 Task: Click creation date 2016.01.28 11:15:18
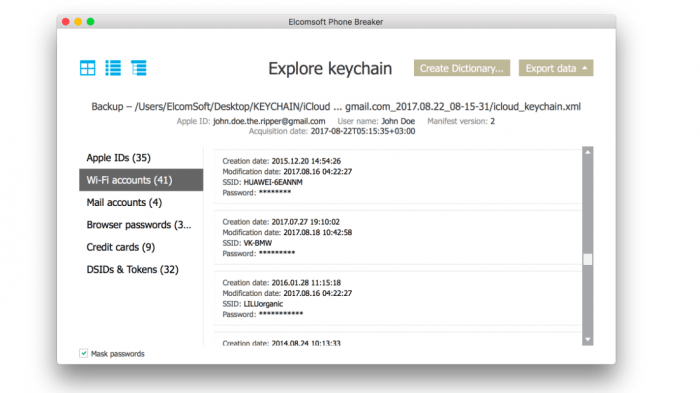coord(306,282)
